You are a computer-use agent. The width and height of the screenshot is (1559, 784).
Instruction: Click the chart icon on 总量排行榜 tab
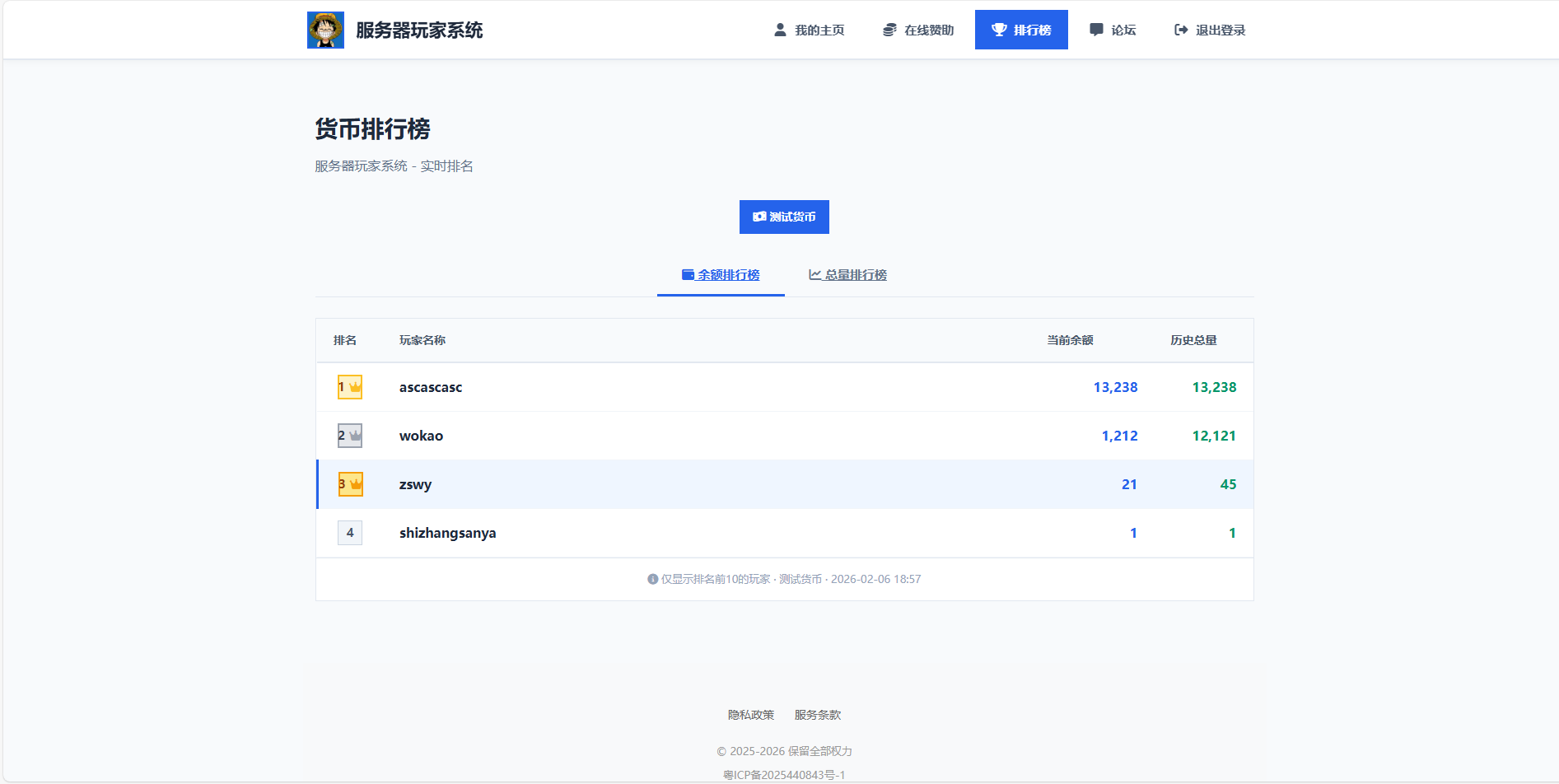coord(815,274)
